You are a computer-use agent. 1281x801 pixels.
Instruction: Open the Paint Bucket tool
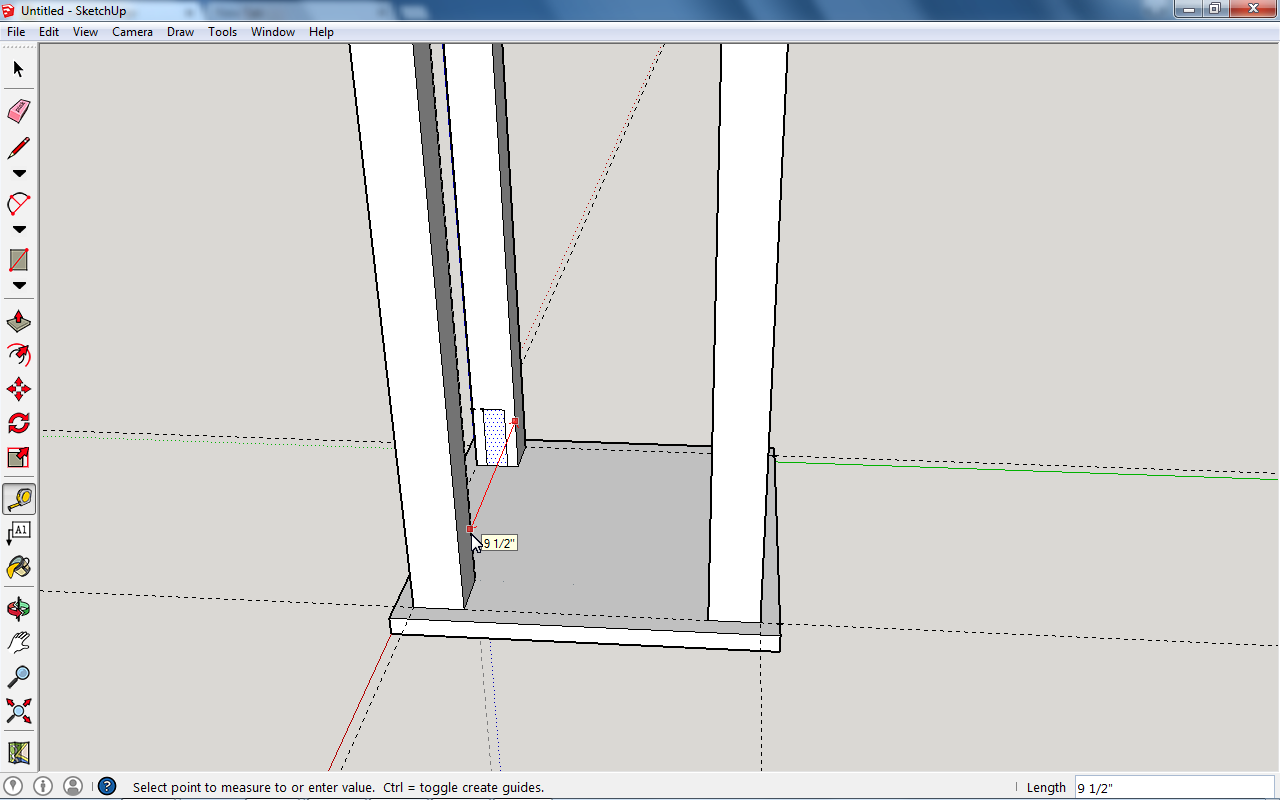coord(18,567)
